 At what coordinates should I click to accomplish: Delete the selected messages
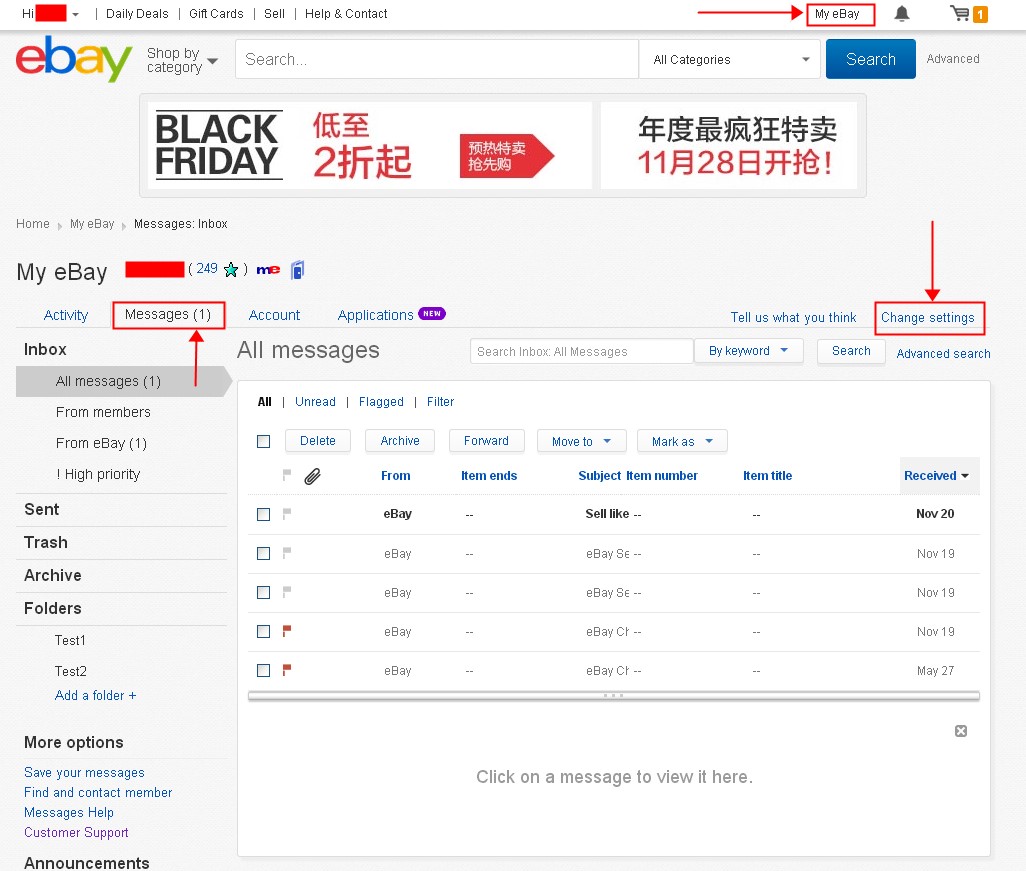pos(317,441)
